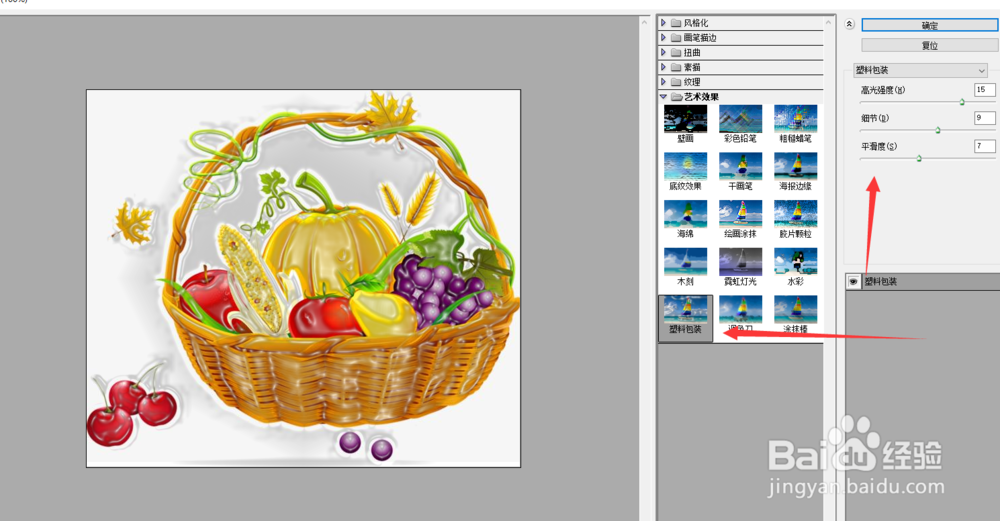Hide the 塑料包装 effect layer eye icon
The height and width of the screenshot is (521, 1000).
tap(853, 281)
